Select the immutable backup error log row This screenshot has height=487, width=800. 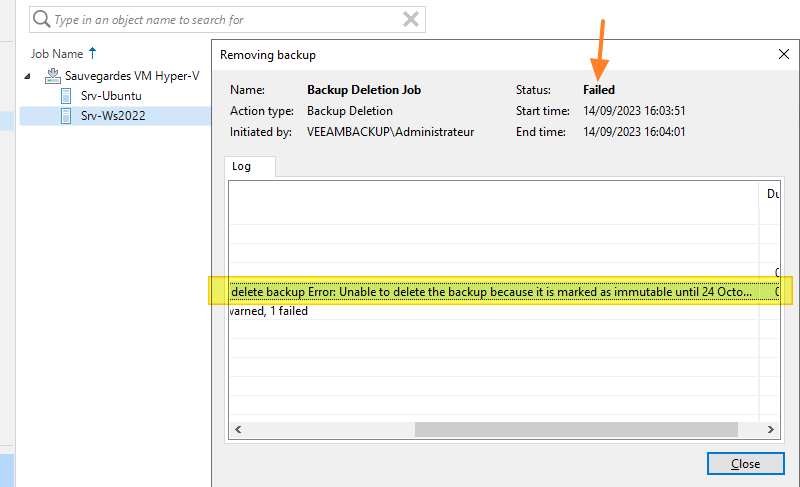click(505, 292)
